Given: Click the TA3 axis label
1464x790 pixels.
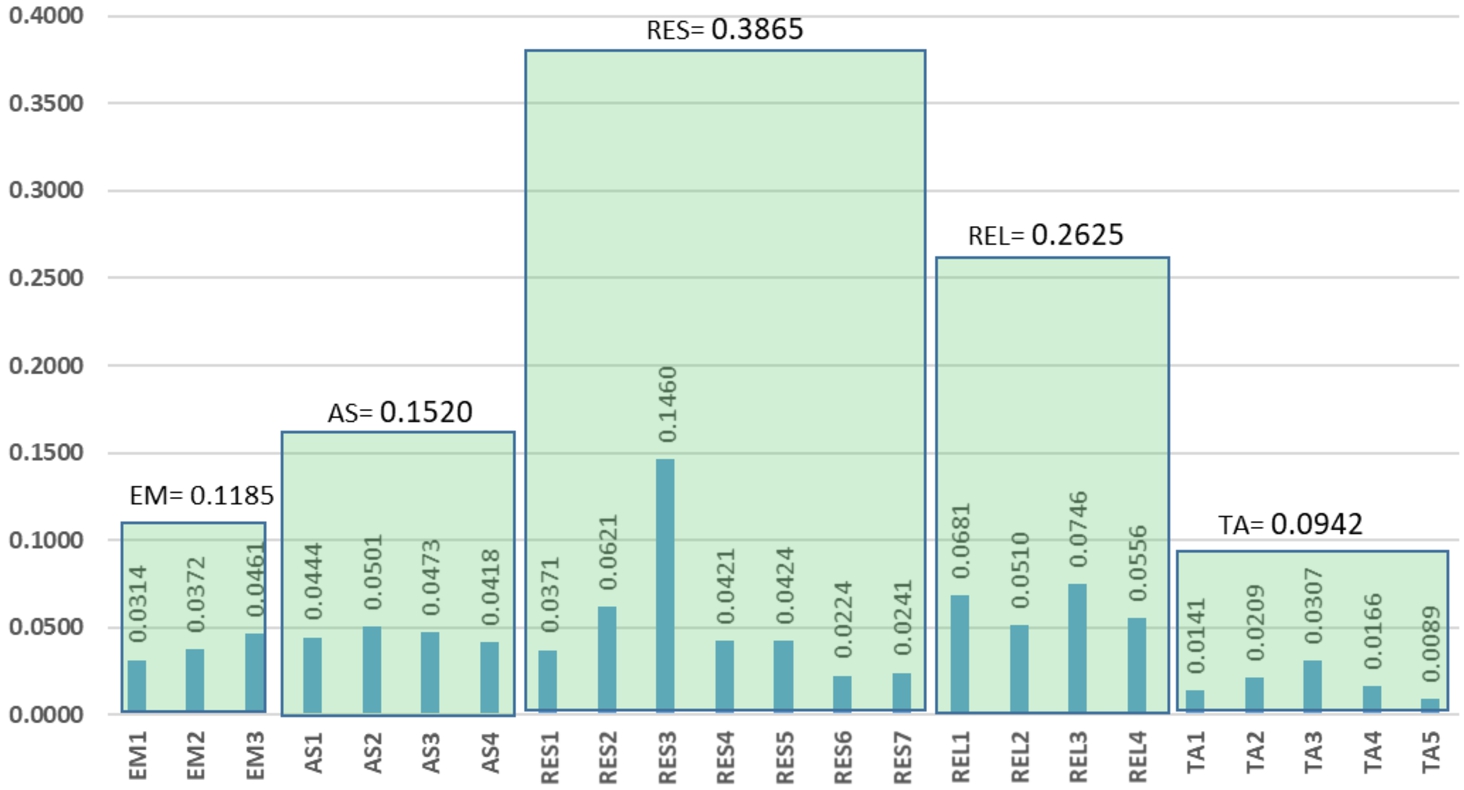Looking at the screenshot, I should point(1312,751).
